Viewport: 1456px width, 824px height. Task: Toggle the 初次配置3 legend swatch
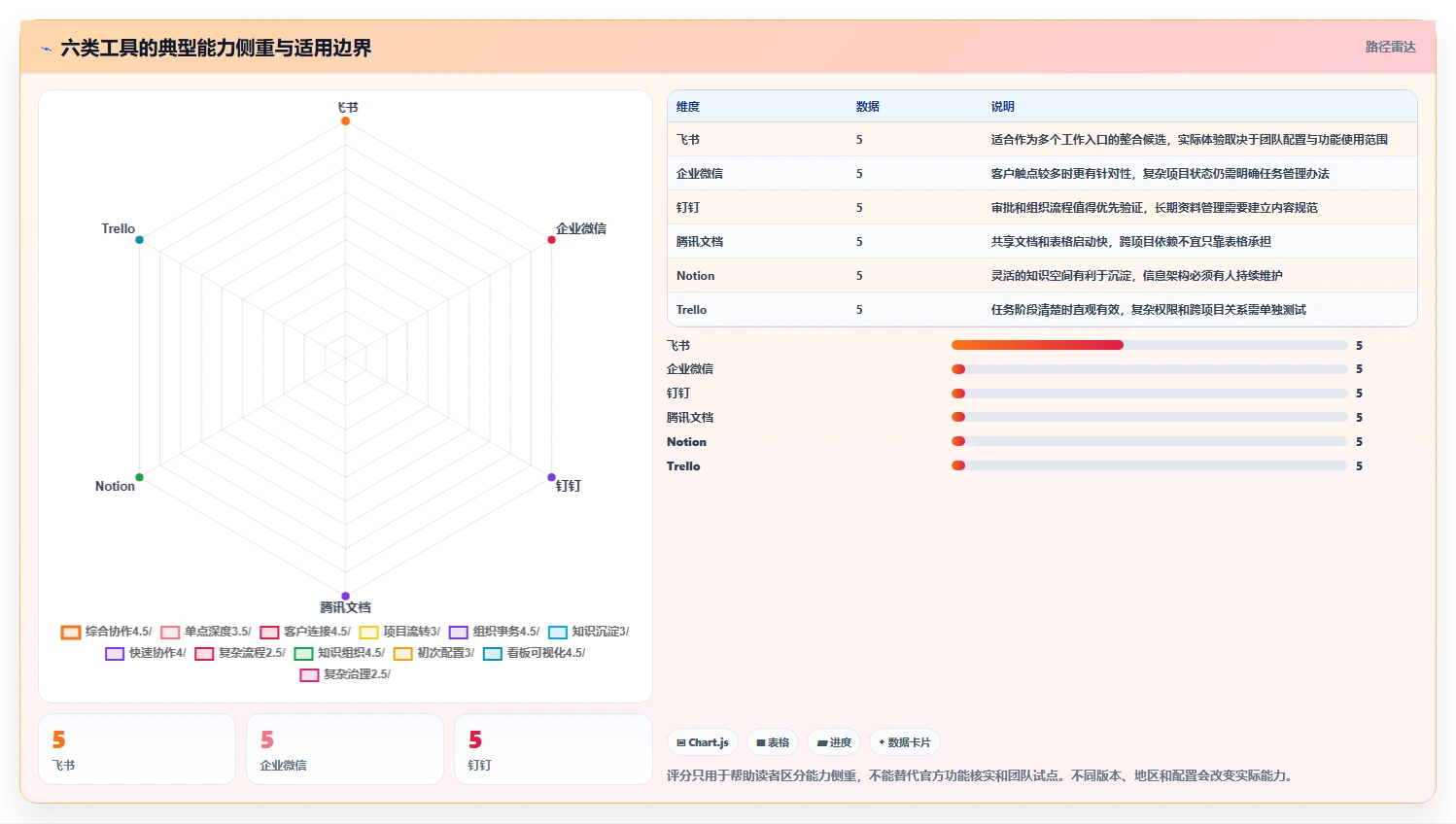(x=402, y=654)
